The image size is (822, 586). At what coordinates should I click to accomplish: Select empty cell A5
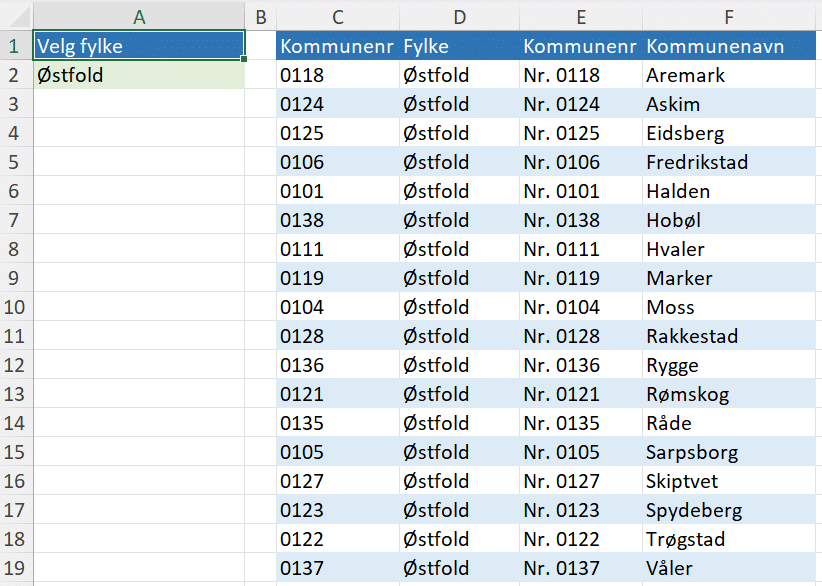click(x=139, y=162)
